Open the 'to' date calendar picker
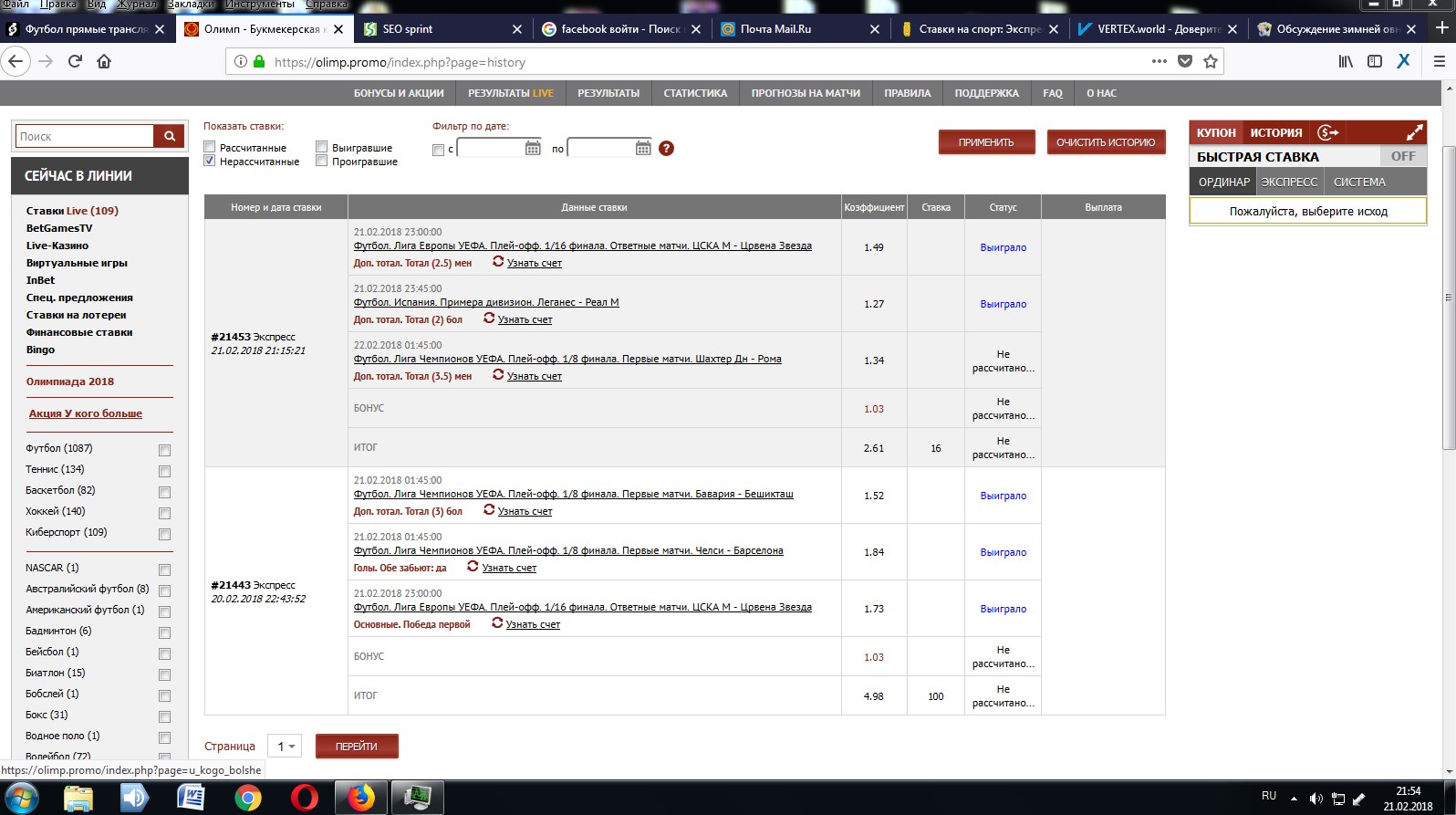Viewport: 1456px width, 815px height. [x=643, y=148]
